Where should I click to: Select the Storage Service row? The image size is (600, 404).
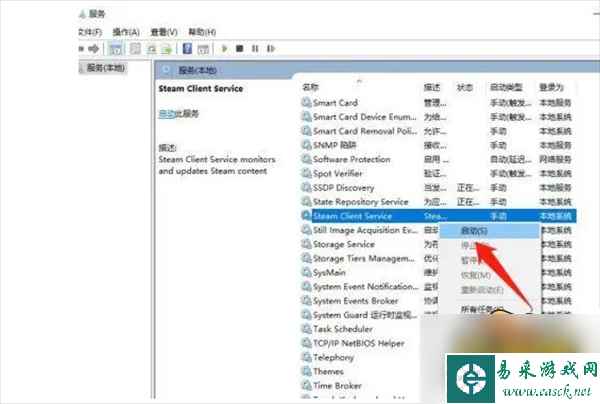tap(344, 244)
